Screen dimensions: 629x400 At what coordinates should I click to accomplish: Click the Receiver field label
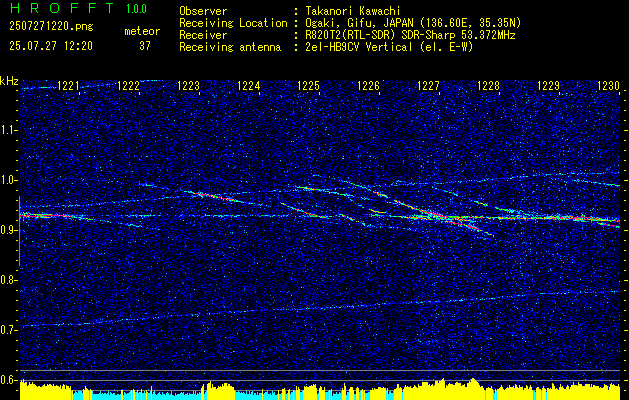(203, 35)
